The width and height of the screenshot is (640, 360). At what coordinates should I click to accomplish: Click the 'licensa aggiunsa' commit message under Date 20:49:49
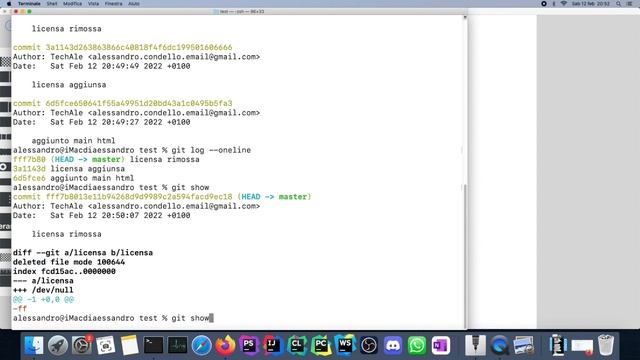(x=69, y=85)
